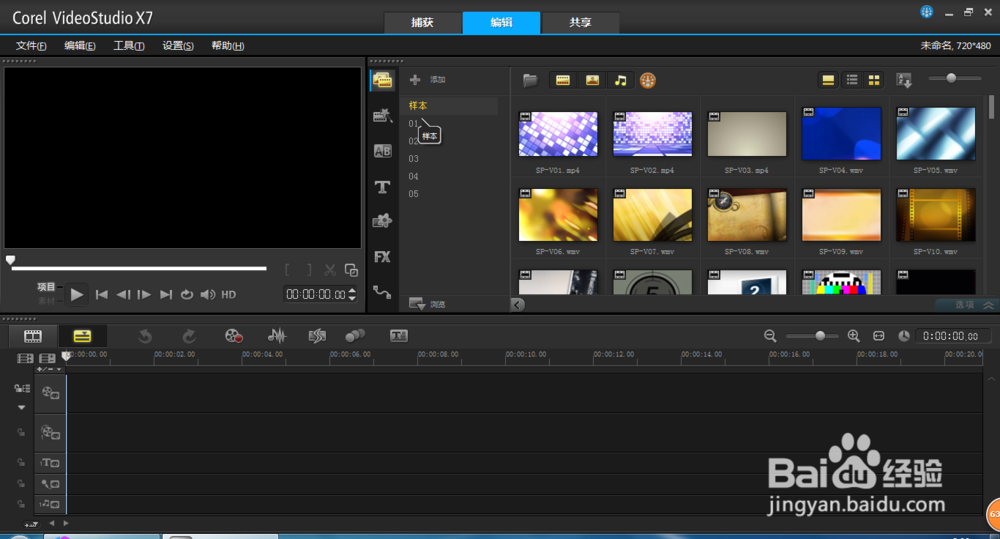Click the Undo arrow
1000x539 pixels.
(145, 336)
